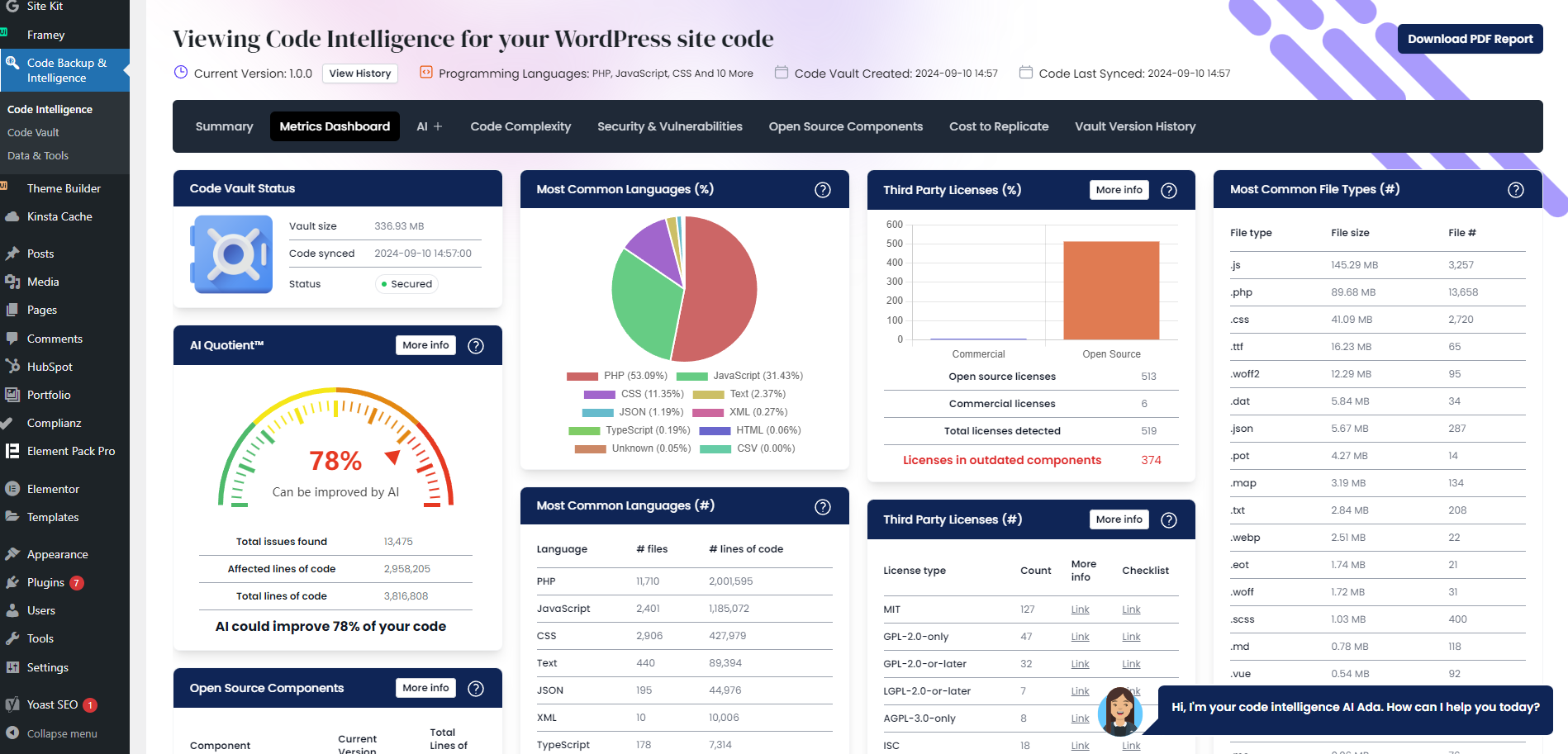Click the Open Source bar in the chart

pos(1111,290)
